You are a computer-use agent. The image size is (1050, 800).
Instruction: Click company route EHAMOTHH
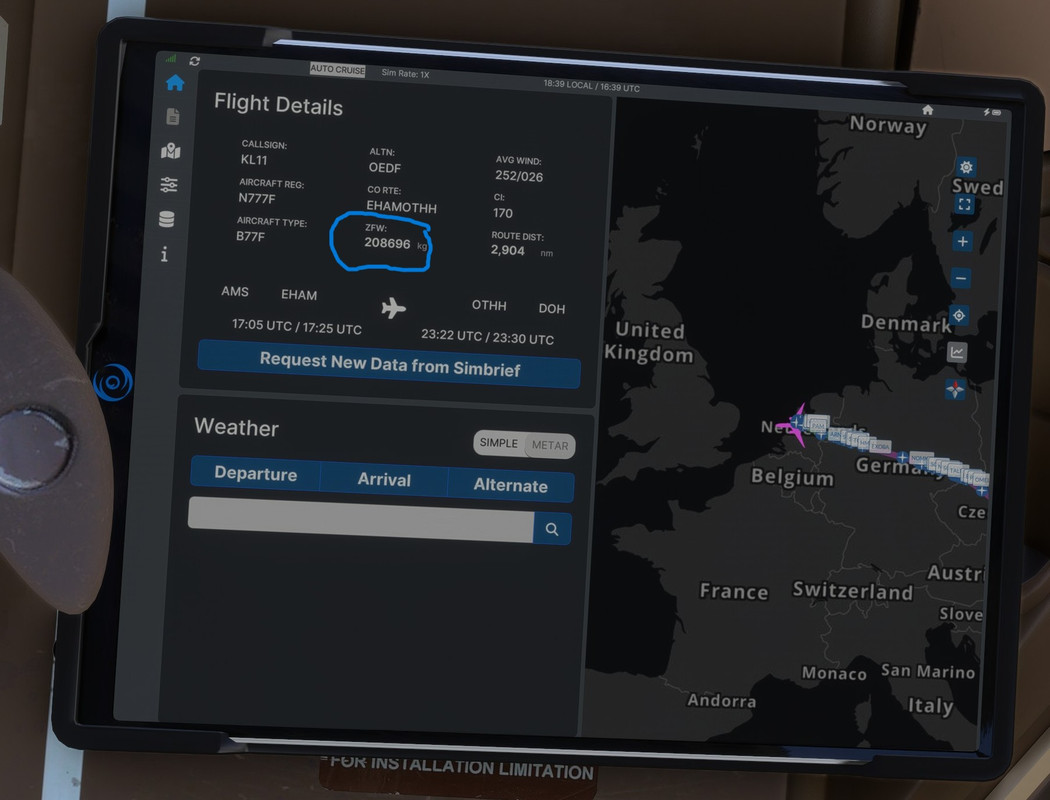pyautogui.click(x=401, y=207)
